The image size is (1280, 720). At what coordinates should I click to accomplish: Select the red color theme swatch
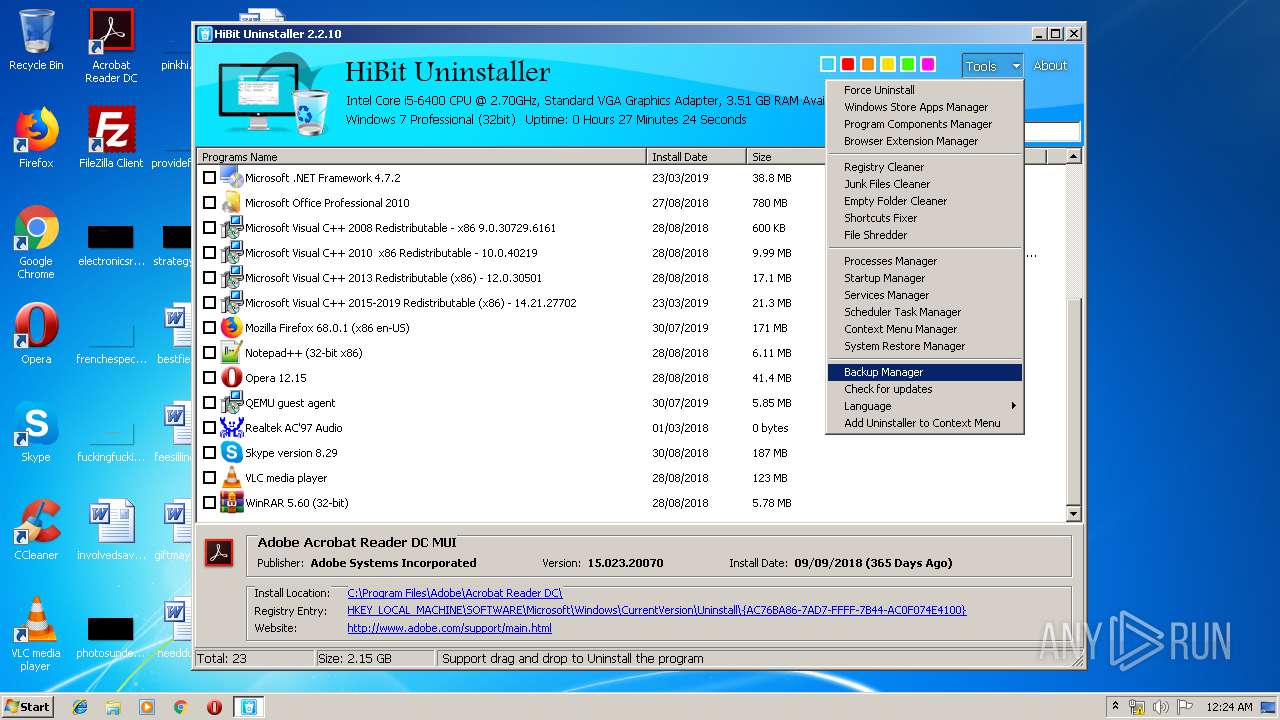click(x=848, y=64)
